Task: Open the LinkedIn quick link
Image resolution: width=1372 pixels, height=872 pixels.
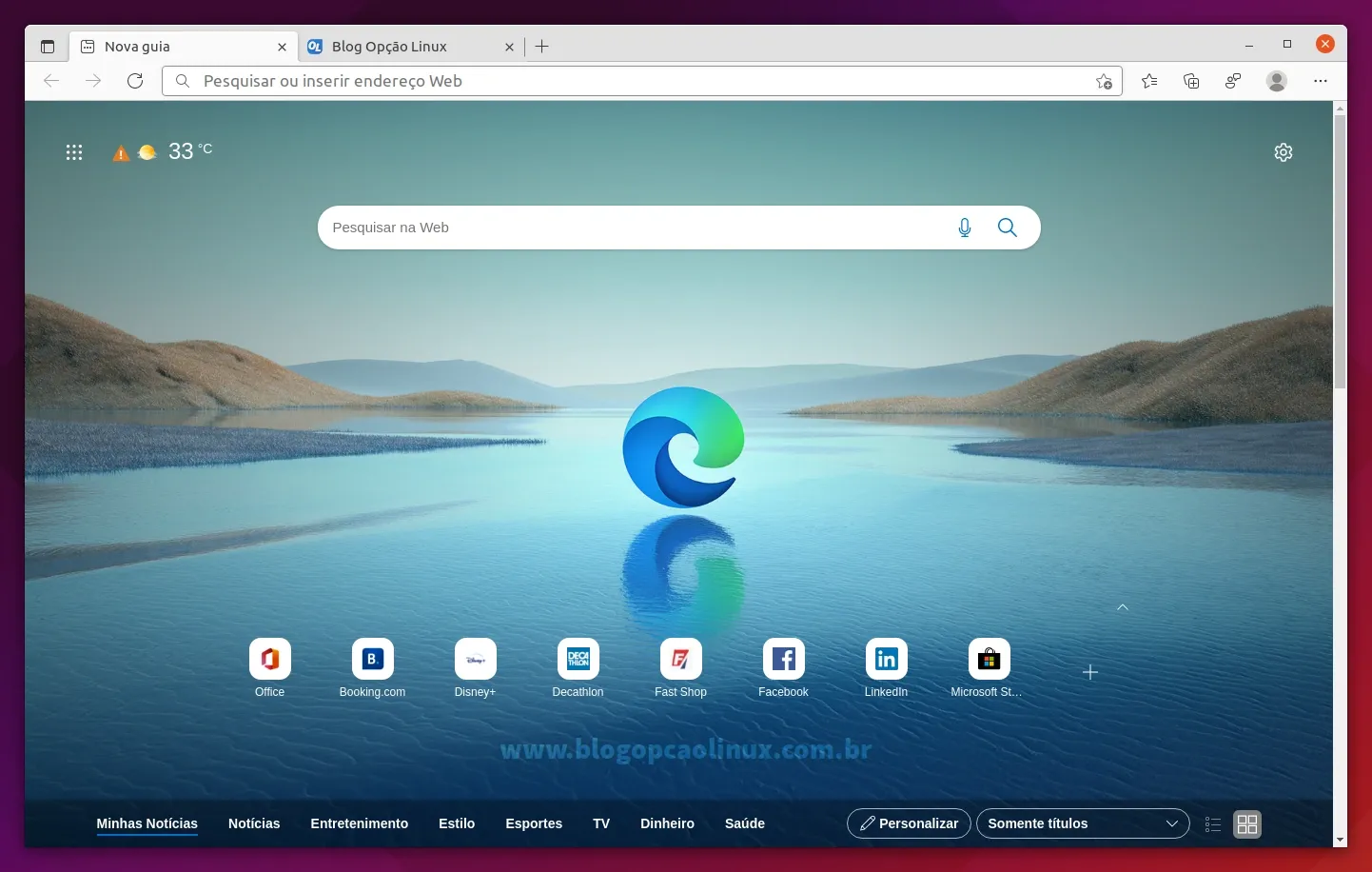Action: pos(887,668)
